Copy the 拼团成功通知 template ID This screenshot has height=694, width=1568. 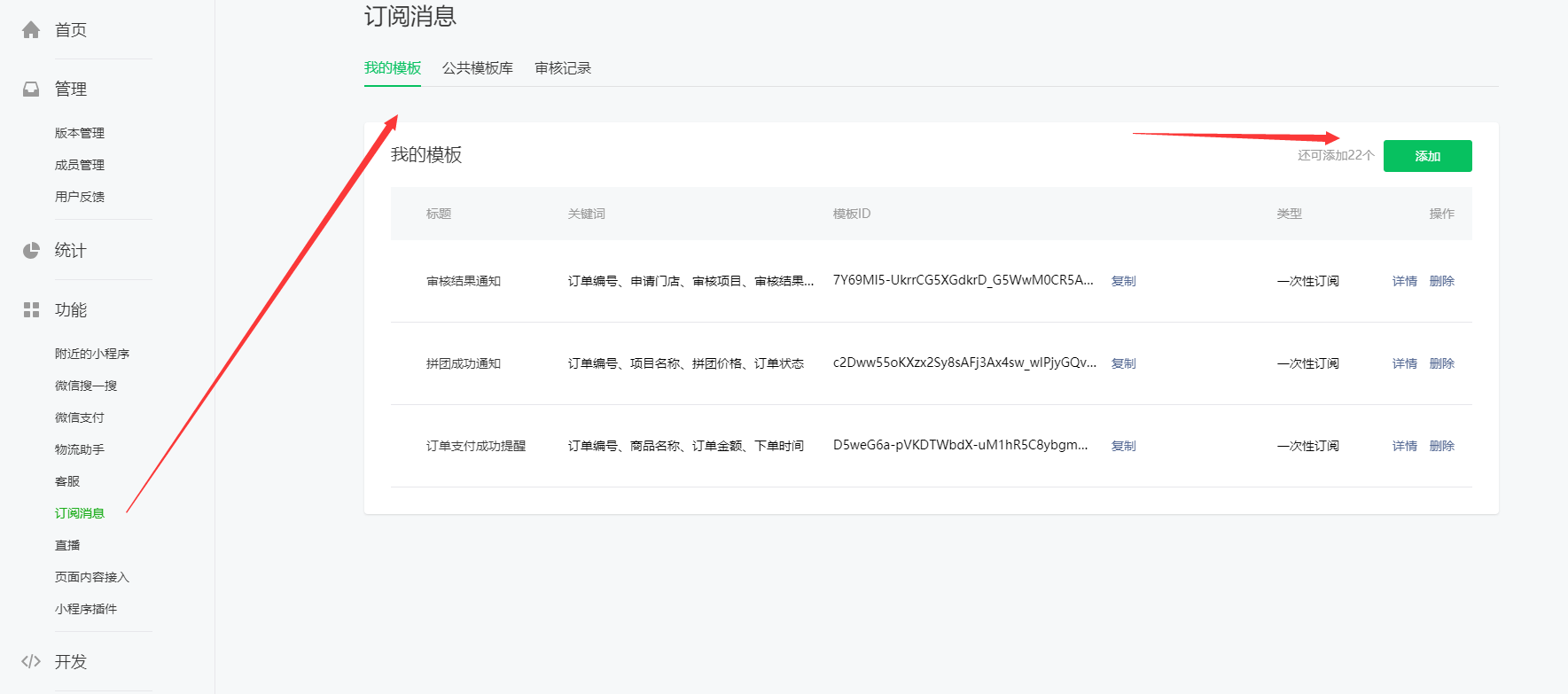point(1123,363)
